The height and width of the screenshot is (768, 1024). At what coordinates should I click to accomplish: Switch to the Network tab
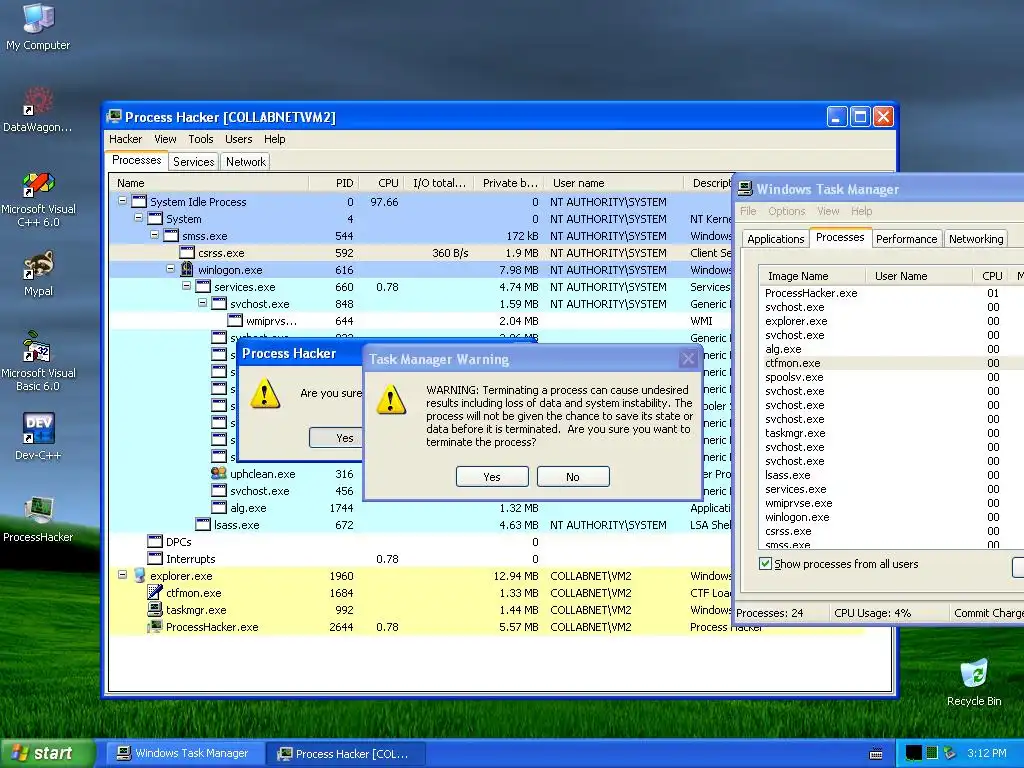246,161
